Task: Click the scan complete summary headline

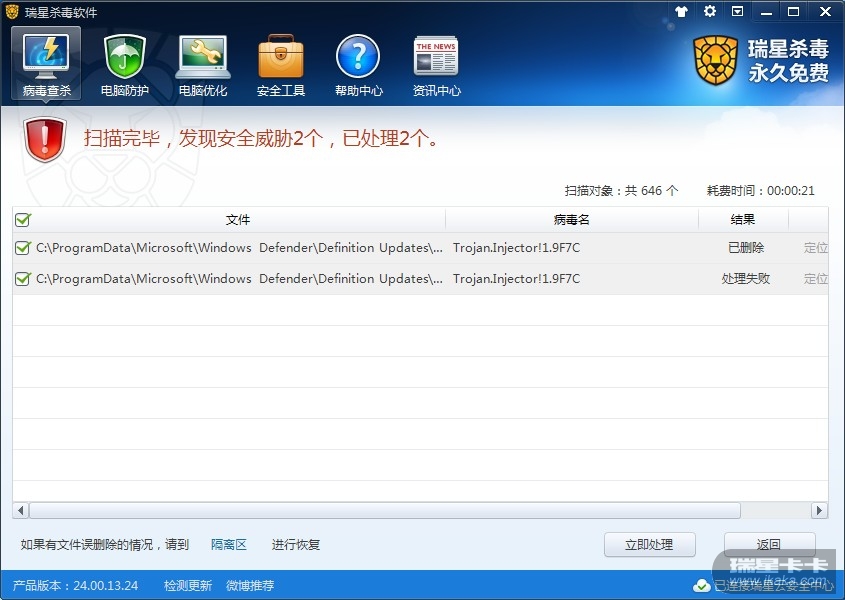Action: (261, 139)
